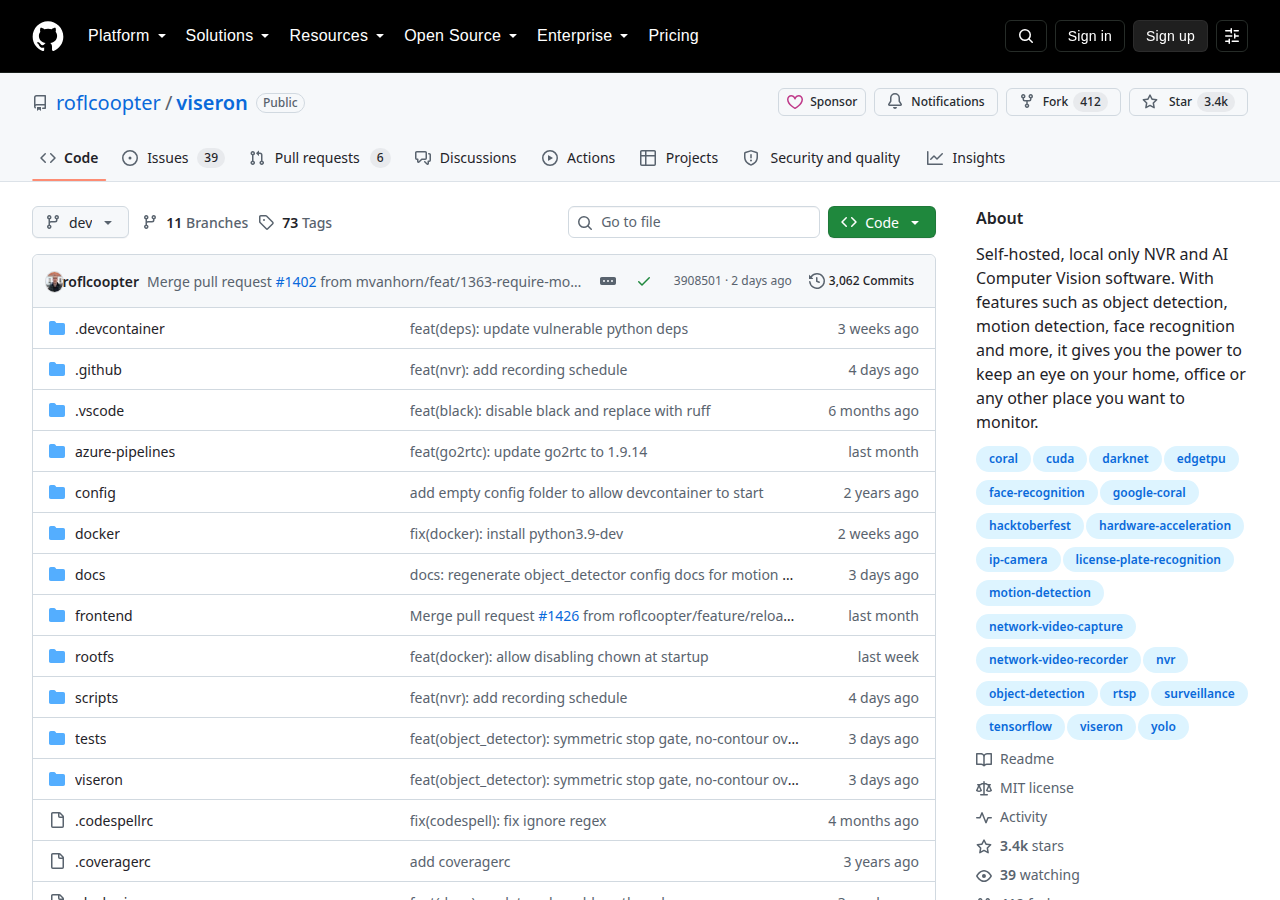The image size is (1280, 900).
Task: Click the Sign up button
Action: pyautogui.click(x=1170, y=36)
